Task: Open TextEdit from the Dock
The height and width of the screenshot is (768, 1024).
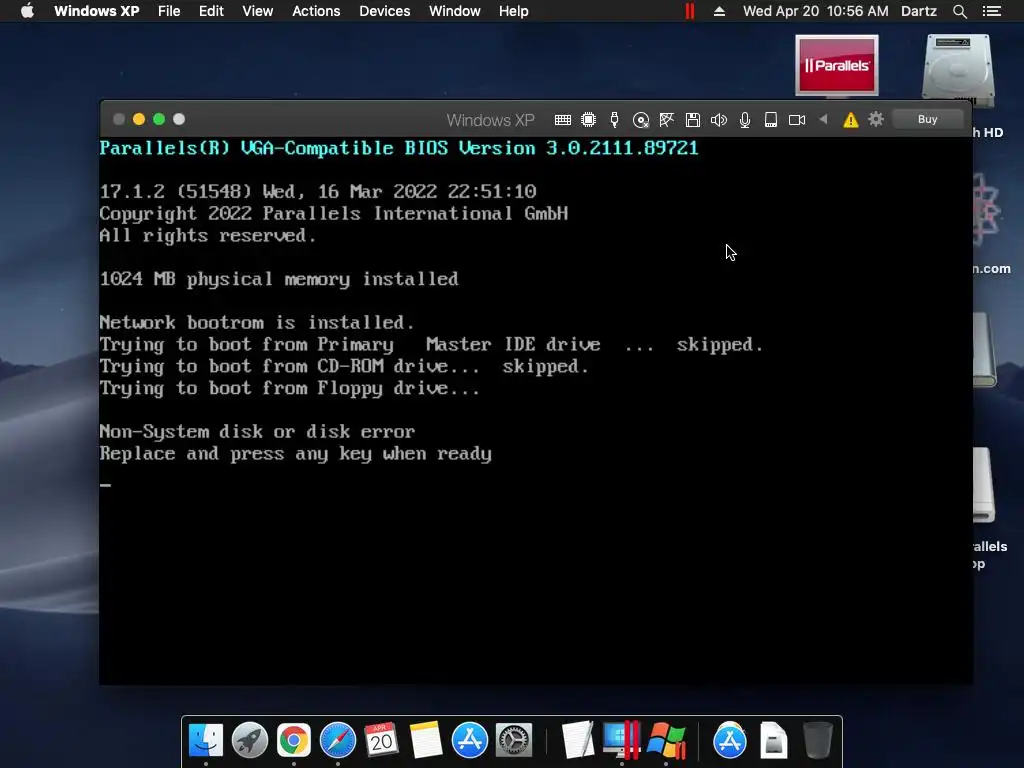Action: point(577,740)
